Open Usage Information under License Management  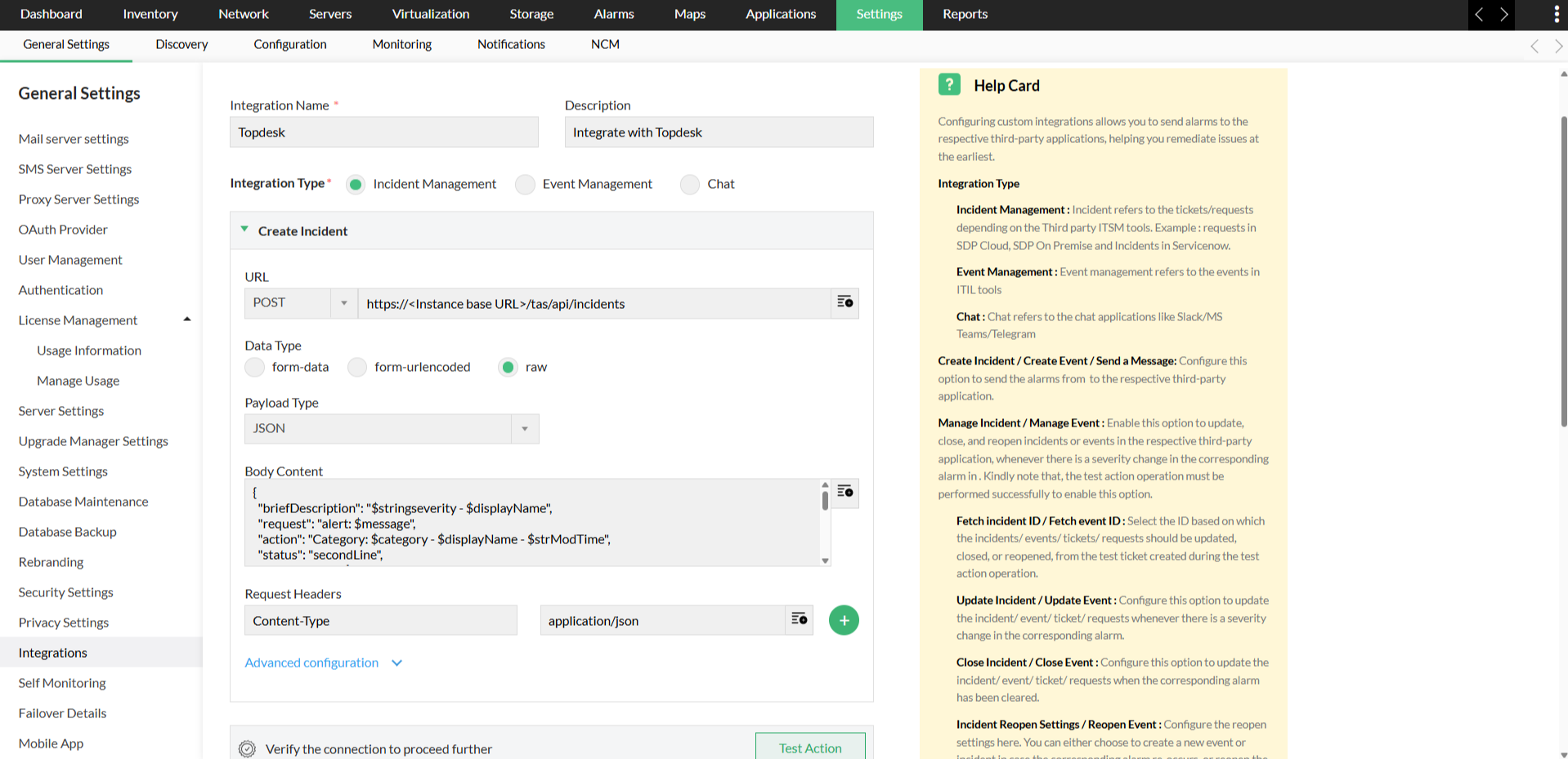tap(89, 350)
